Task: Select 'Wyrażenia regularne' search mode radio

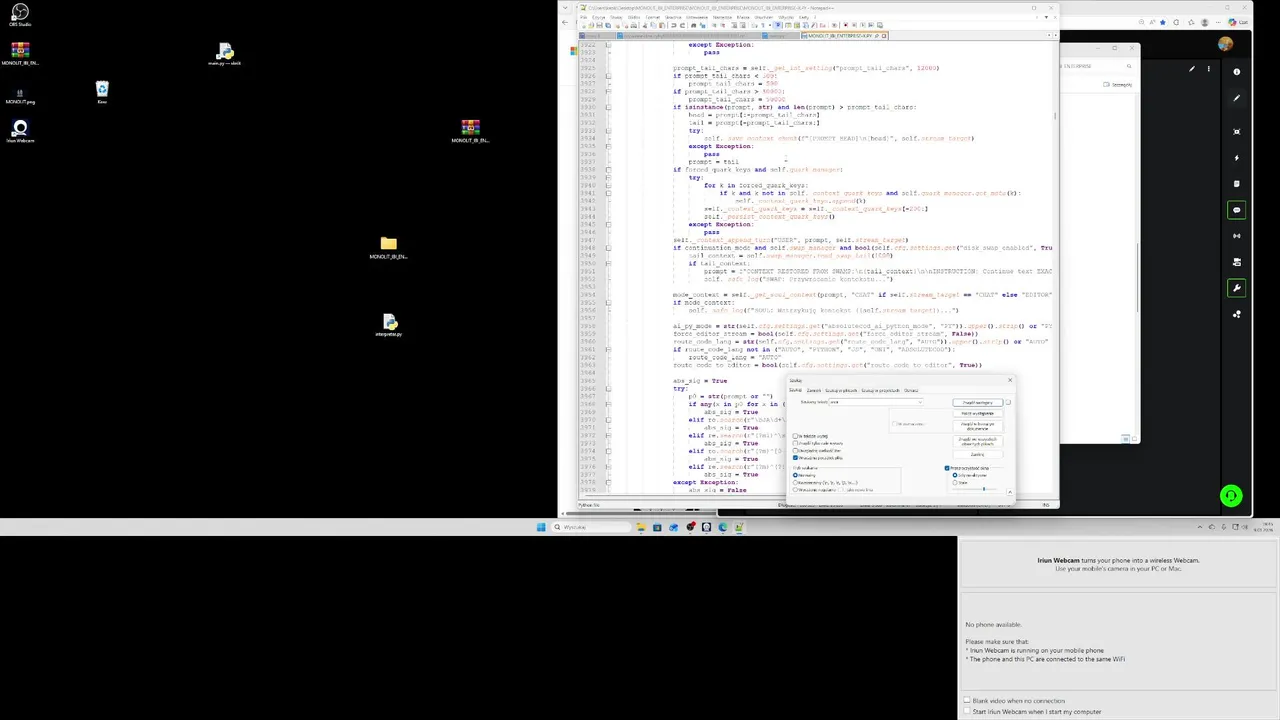Action: (x=795, y=490)
